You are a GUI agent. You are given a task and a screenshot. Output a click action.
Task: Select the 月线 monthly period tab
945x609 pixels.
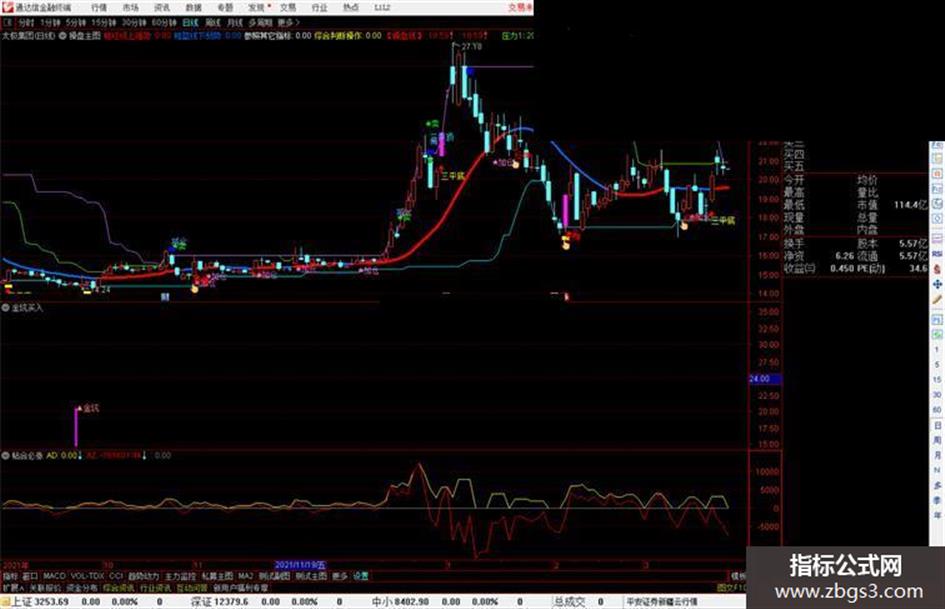pos(234,22)
